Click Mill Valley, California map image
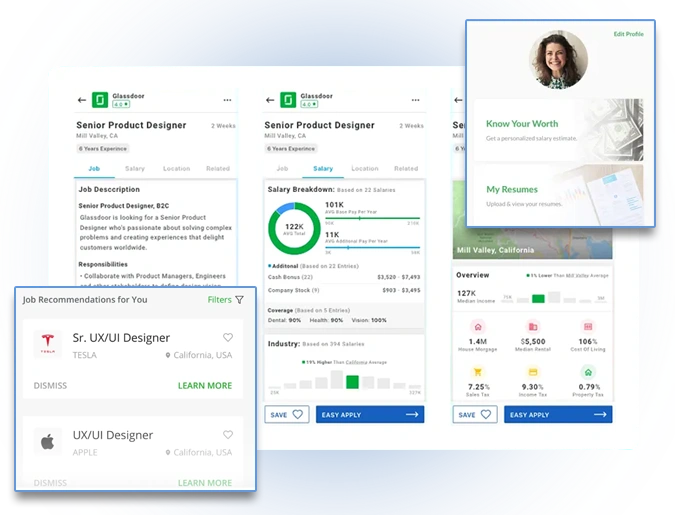675x515 pixels. [533, 242]
